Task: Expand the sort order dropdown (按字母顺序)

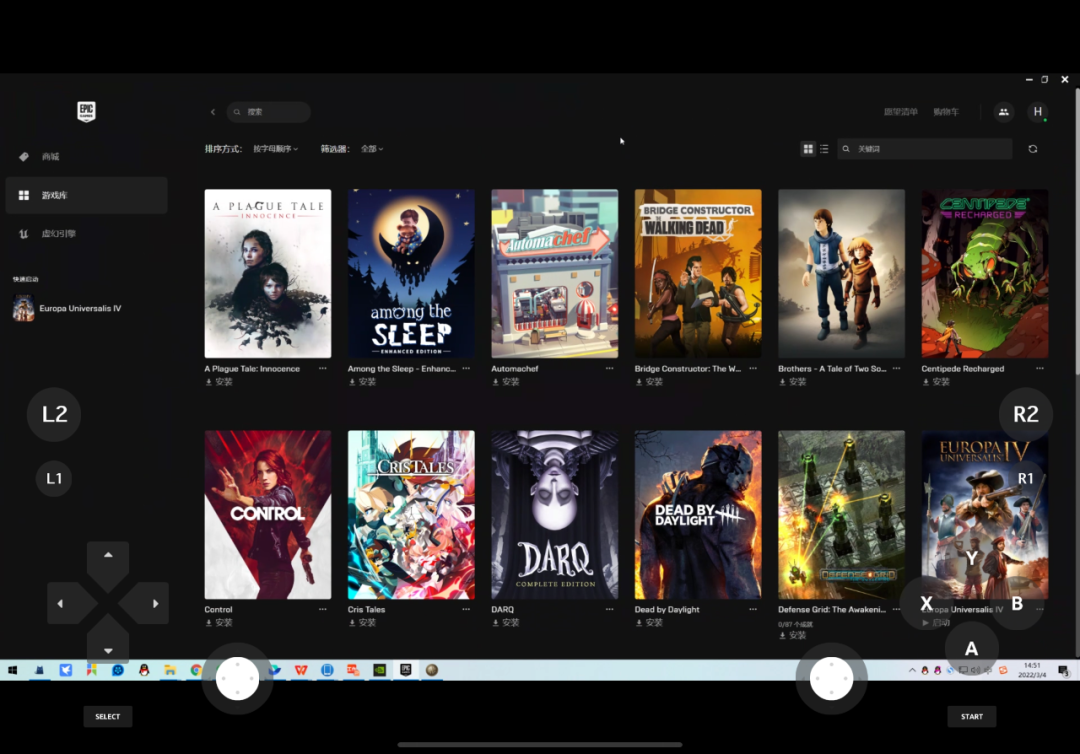Action: 276,149
